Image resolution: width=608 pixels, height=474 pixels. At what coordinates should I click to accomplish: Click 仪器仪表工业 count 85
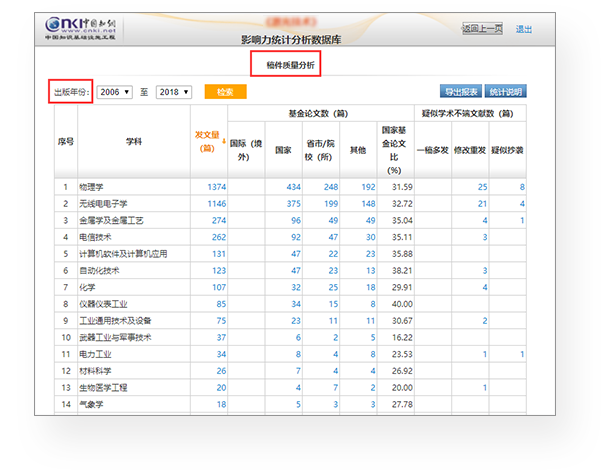tap(221, 304)
